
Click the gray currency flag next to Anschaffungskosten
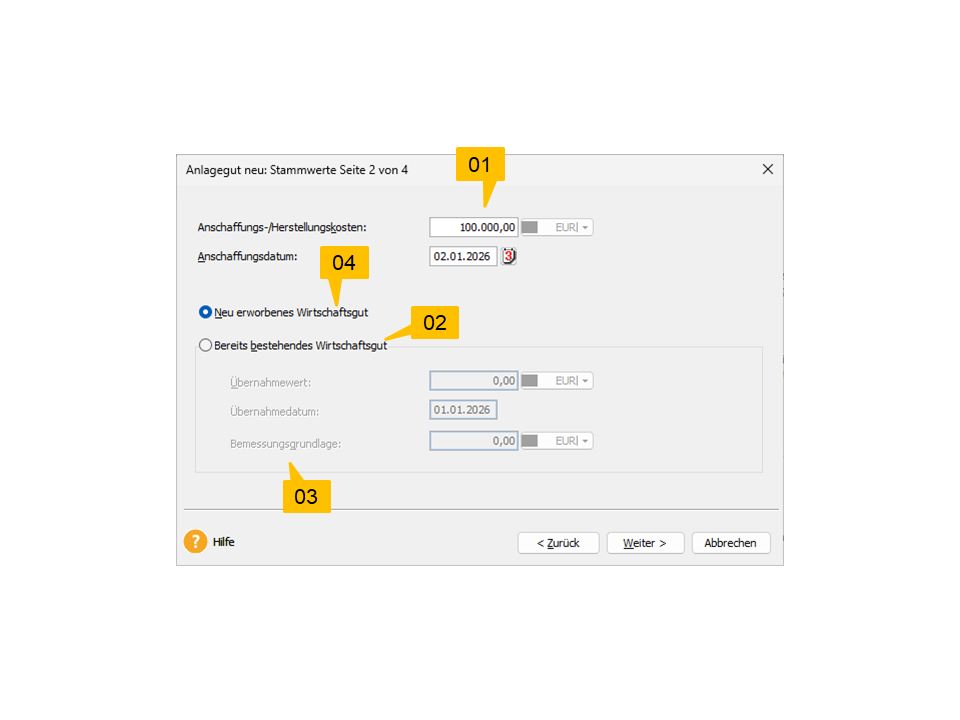click(530, 227)
